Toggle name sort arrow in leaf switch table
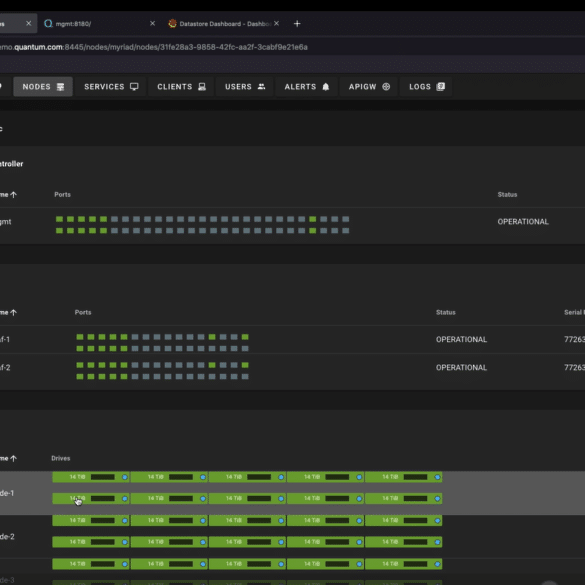The width and height of the screenshot is (585, 585). point(13,313)
